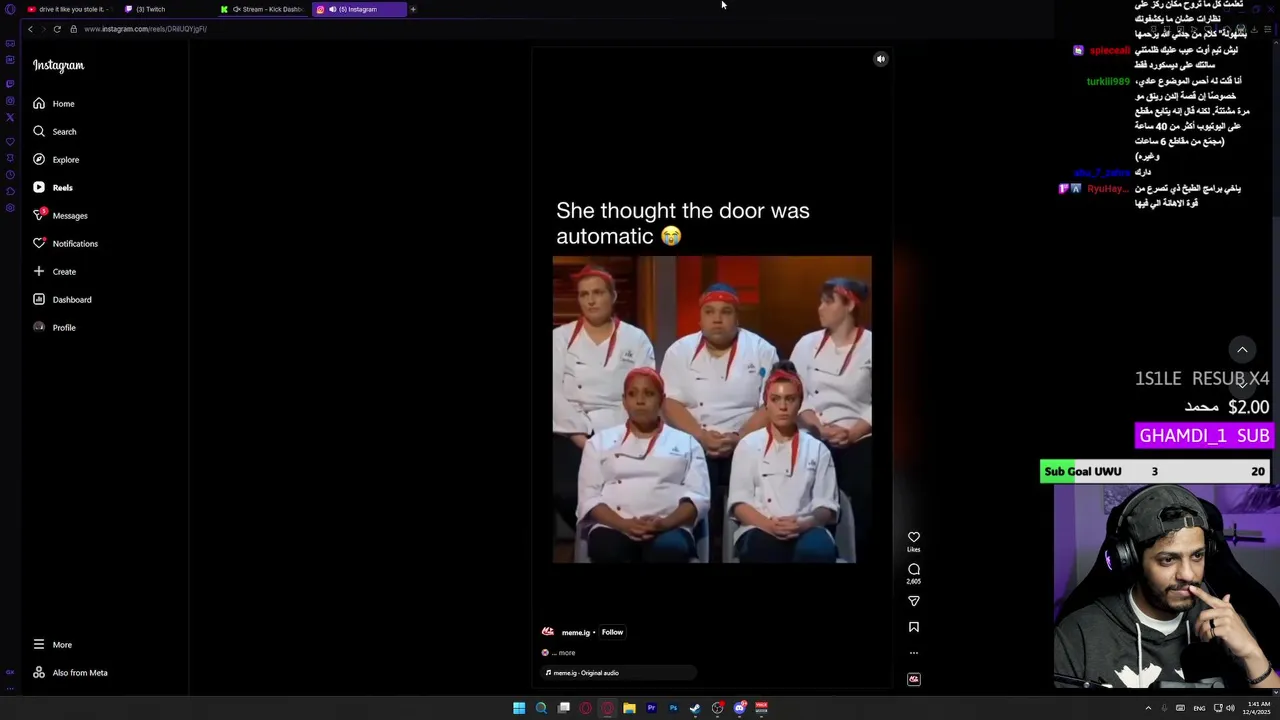Open Twitch in the browser sidebar
Screen dimensions: 1280x720
pos(10,84)
